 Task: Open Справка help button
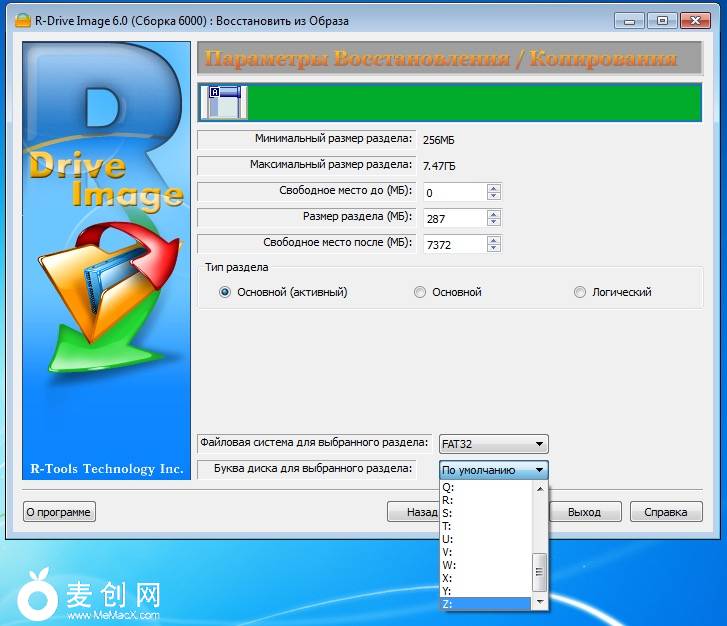point(665,512)
